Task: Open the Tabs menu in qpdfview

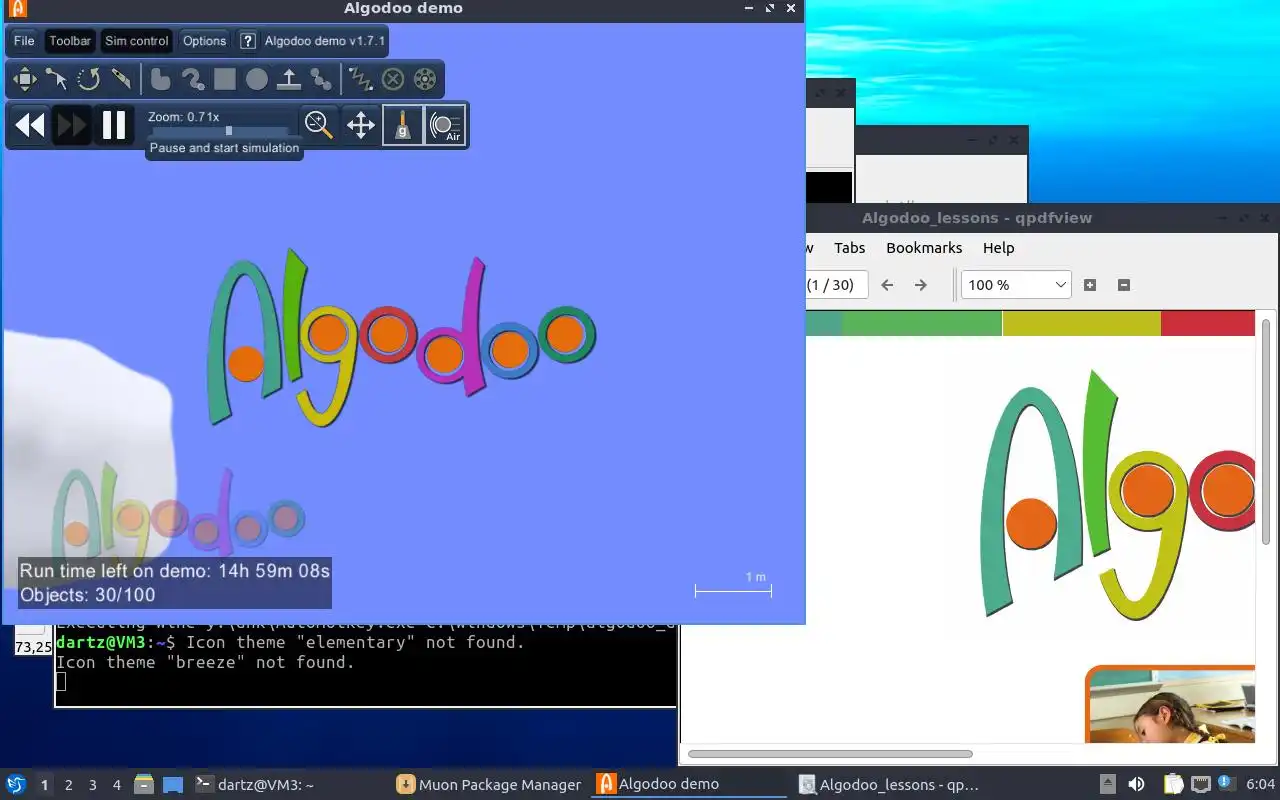Action: (x=849, y=248)
